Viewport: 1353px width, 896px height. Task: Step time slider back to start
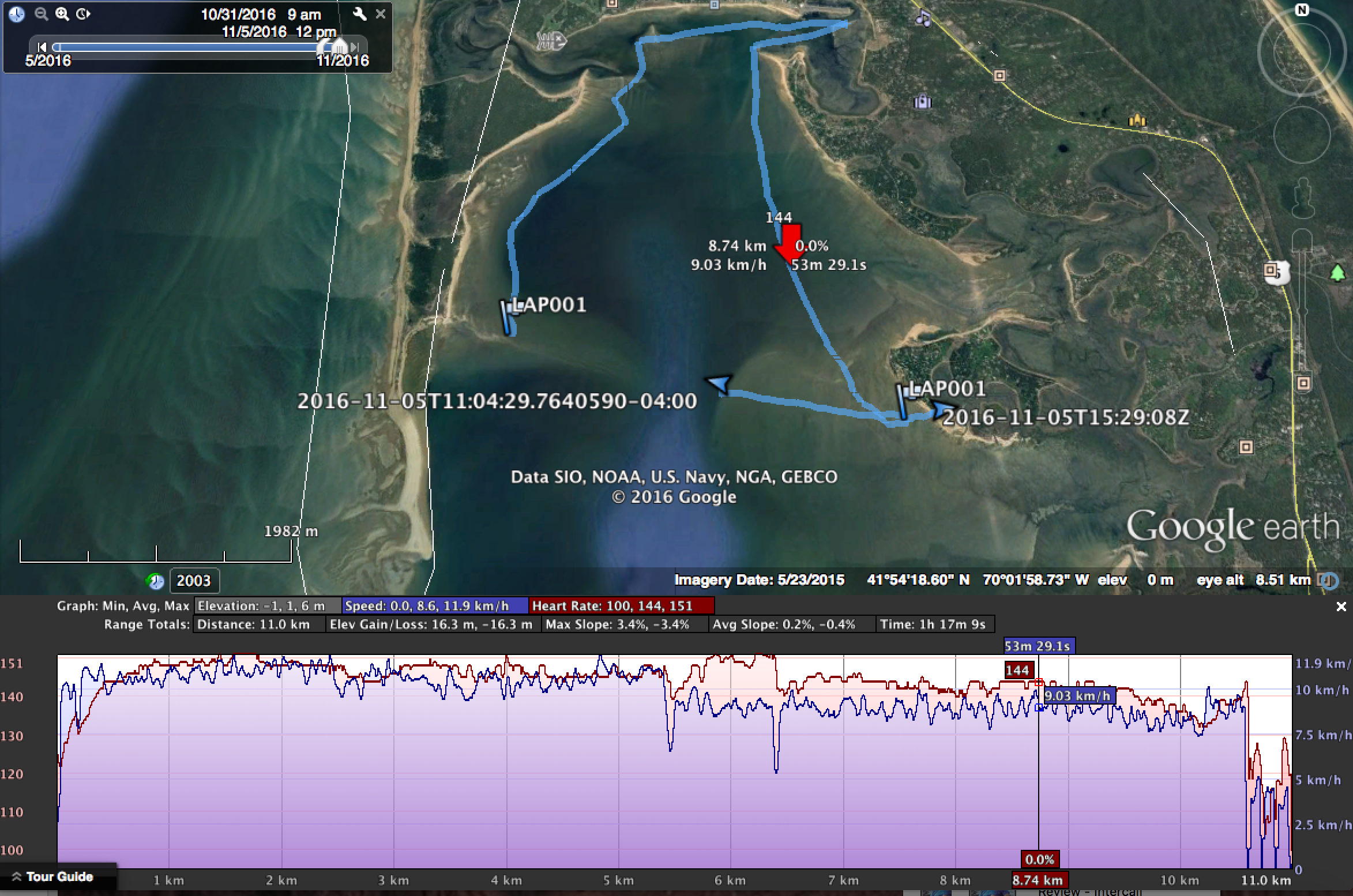click(42, 47)
